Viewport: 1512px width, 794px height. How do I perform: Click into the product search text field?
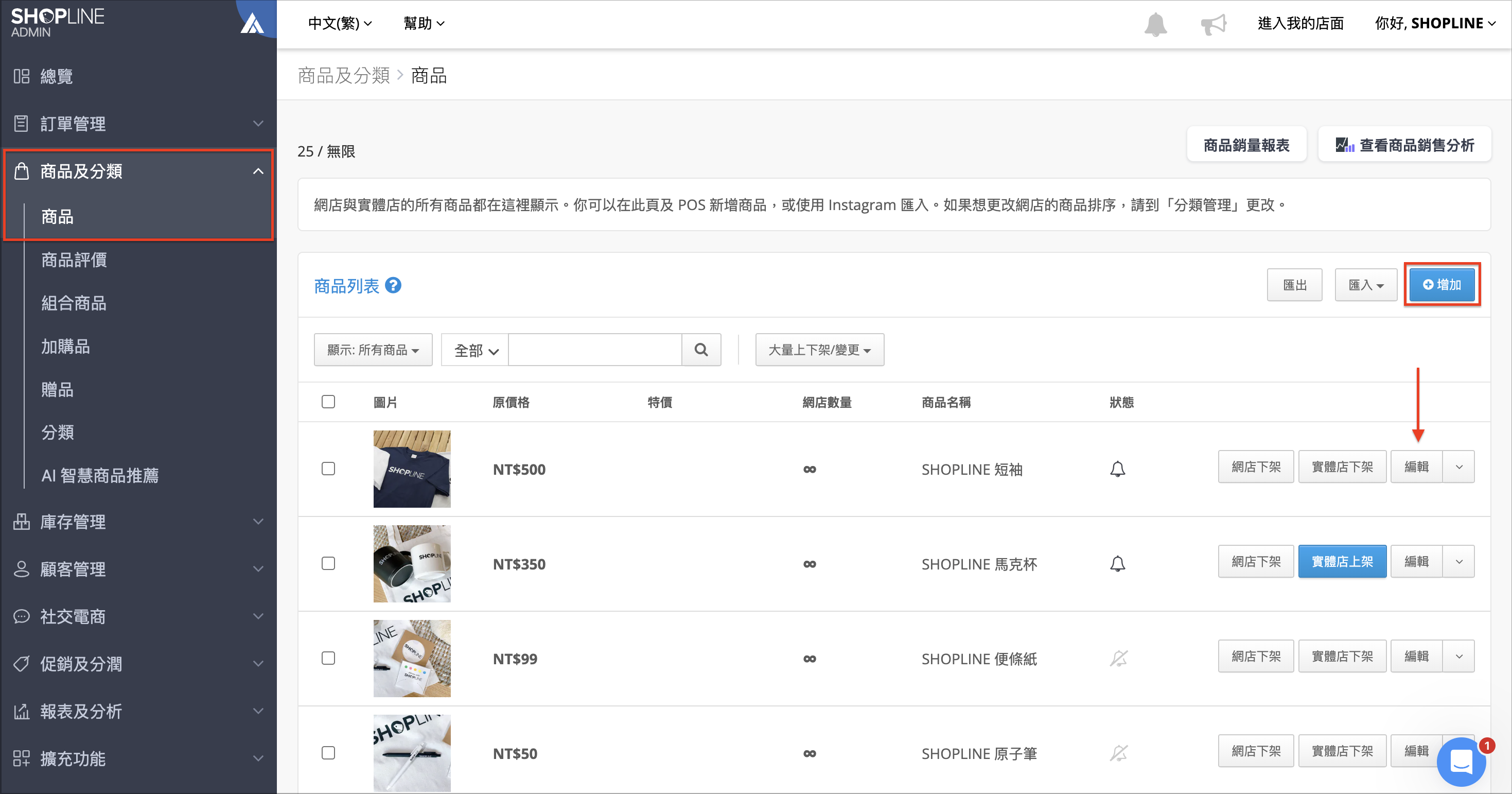(x=595, y=350)
